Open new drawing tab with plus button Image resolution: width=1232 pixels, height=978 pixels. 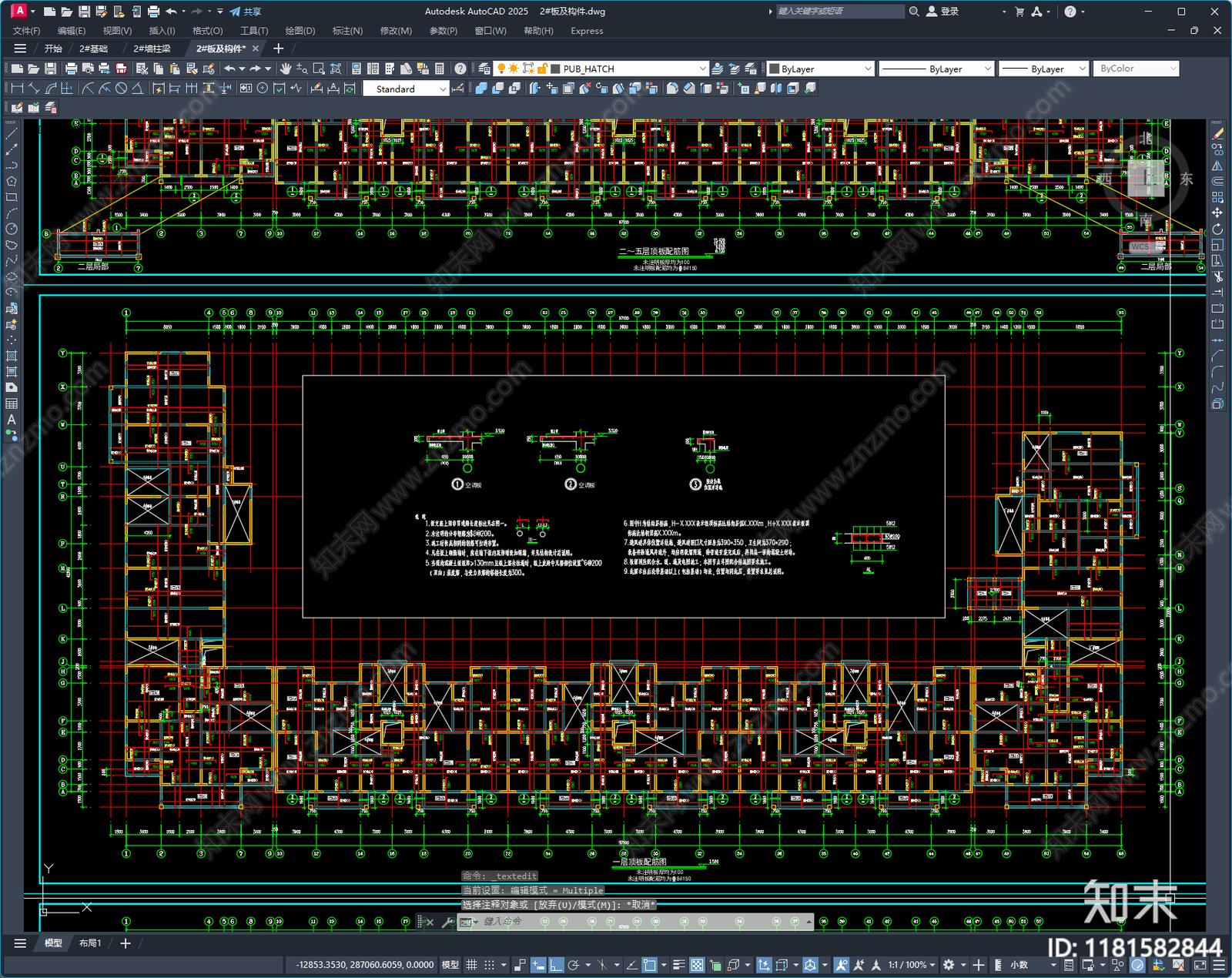[x=279, y=49]
